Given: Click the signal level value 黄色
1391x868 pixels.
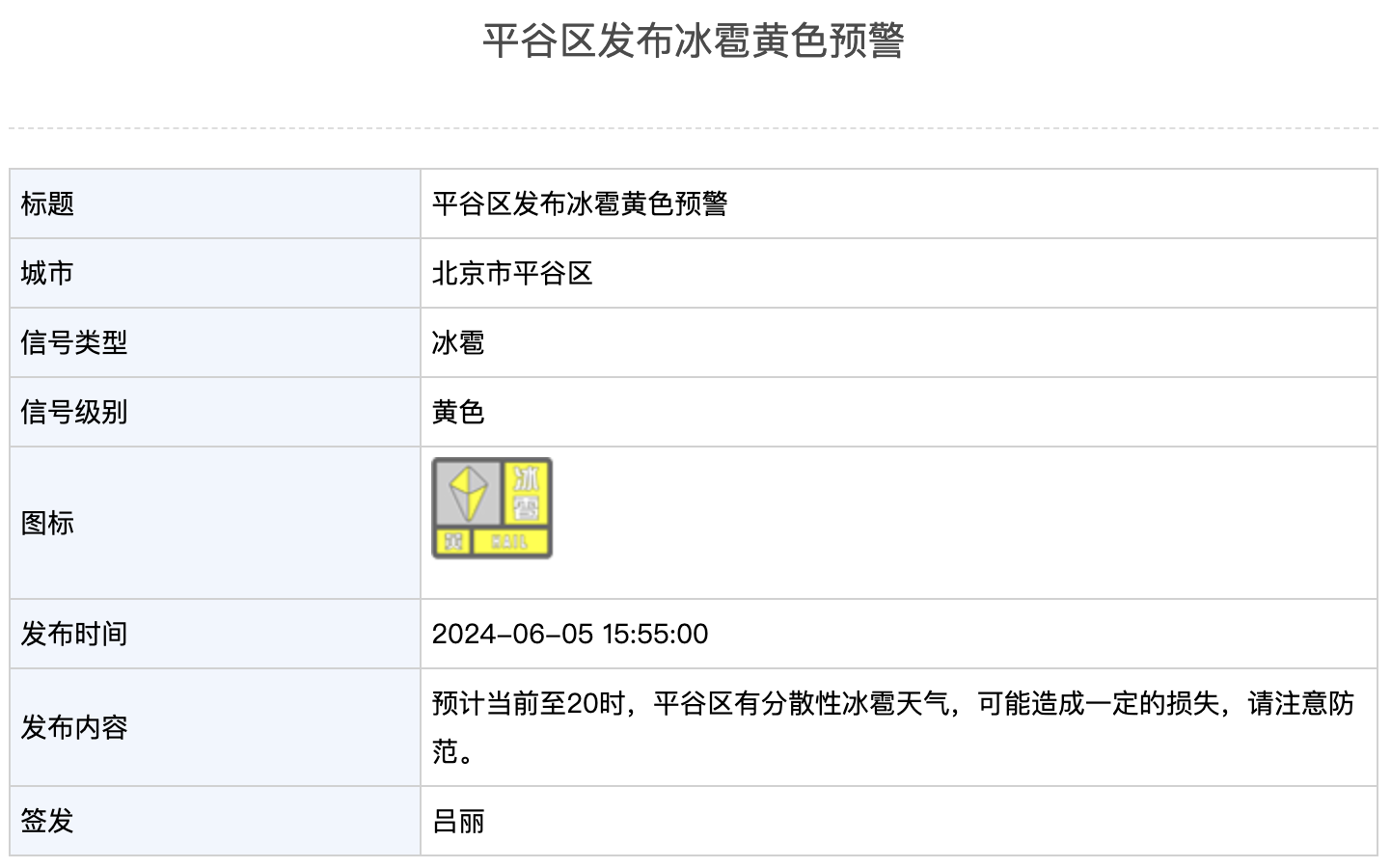Looking at the screenshot, I should pos(458,412).
